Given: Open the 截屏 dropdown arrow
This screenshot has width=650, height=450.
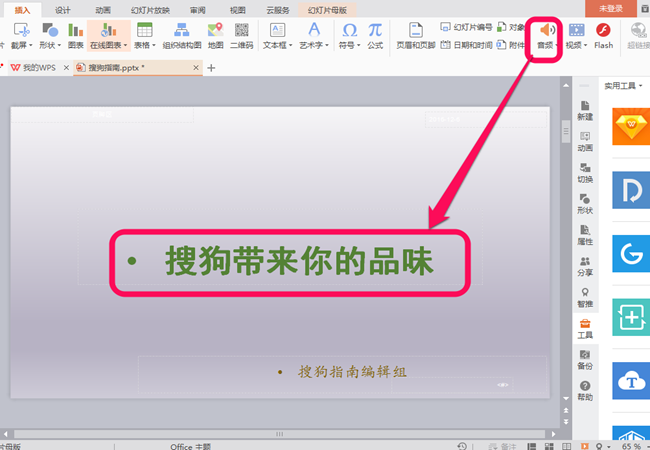Looking at the screenshot, I should (31, 45).
